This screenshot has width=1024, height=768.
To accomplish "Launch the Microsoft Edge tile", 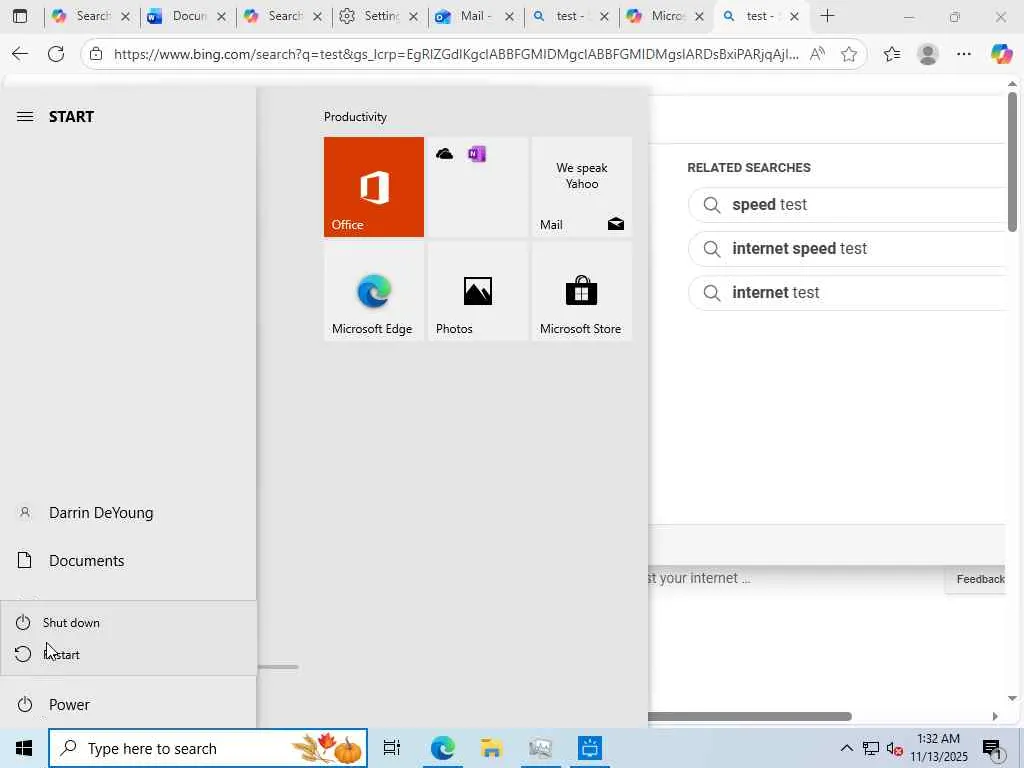I will click(x=374, y=291).
